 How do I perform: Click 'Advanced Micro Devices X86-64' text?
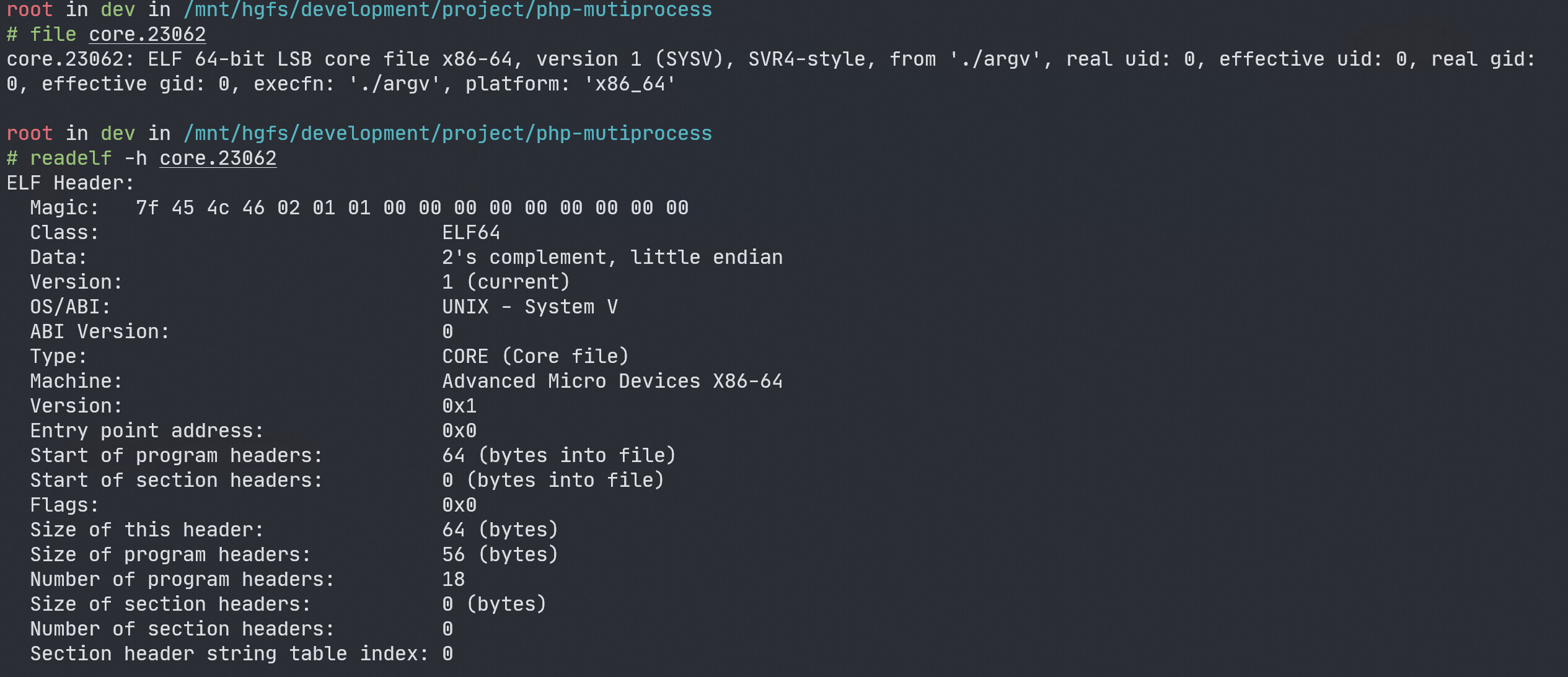coord(612,382)
